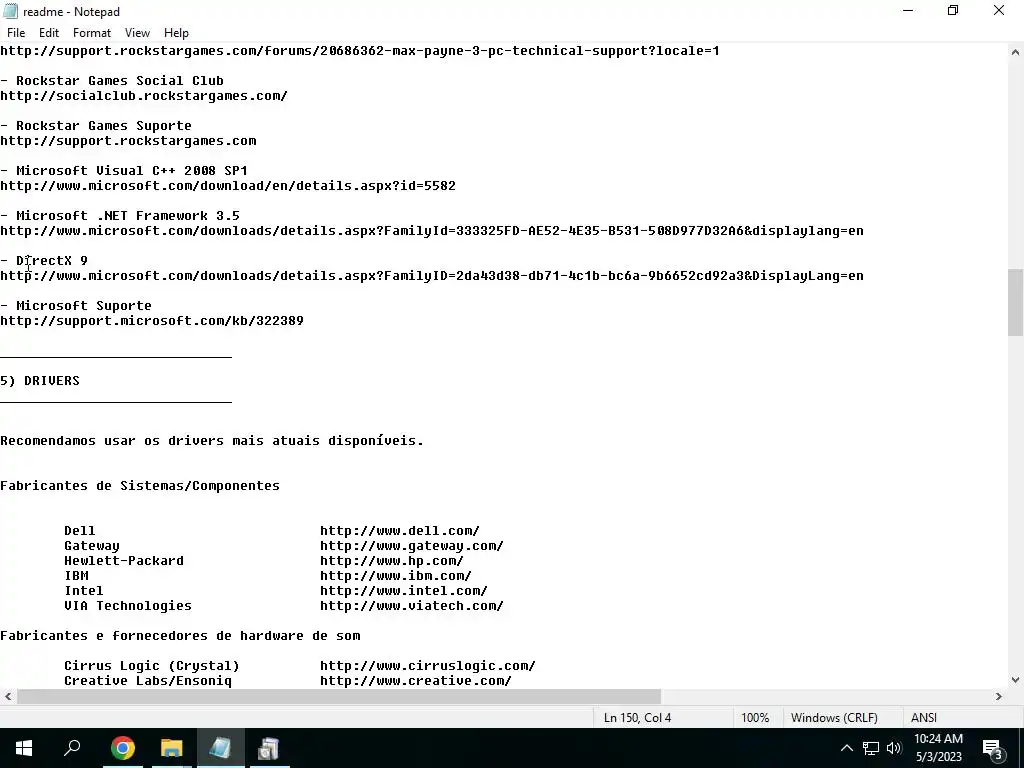This screenshot has width=1024, height=768.
Task: Click the 'Recomendamos usar os drivers' sentence
Action: click(x=212, y=441)
